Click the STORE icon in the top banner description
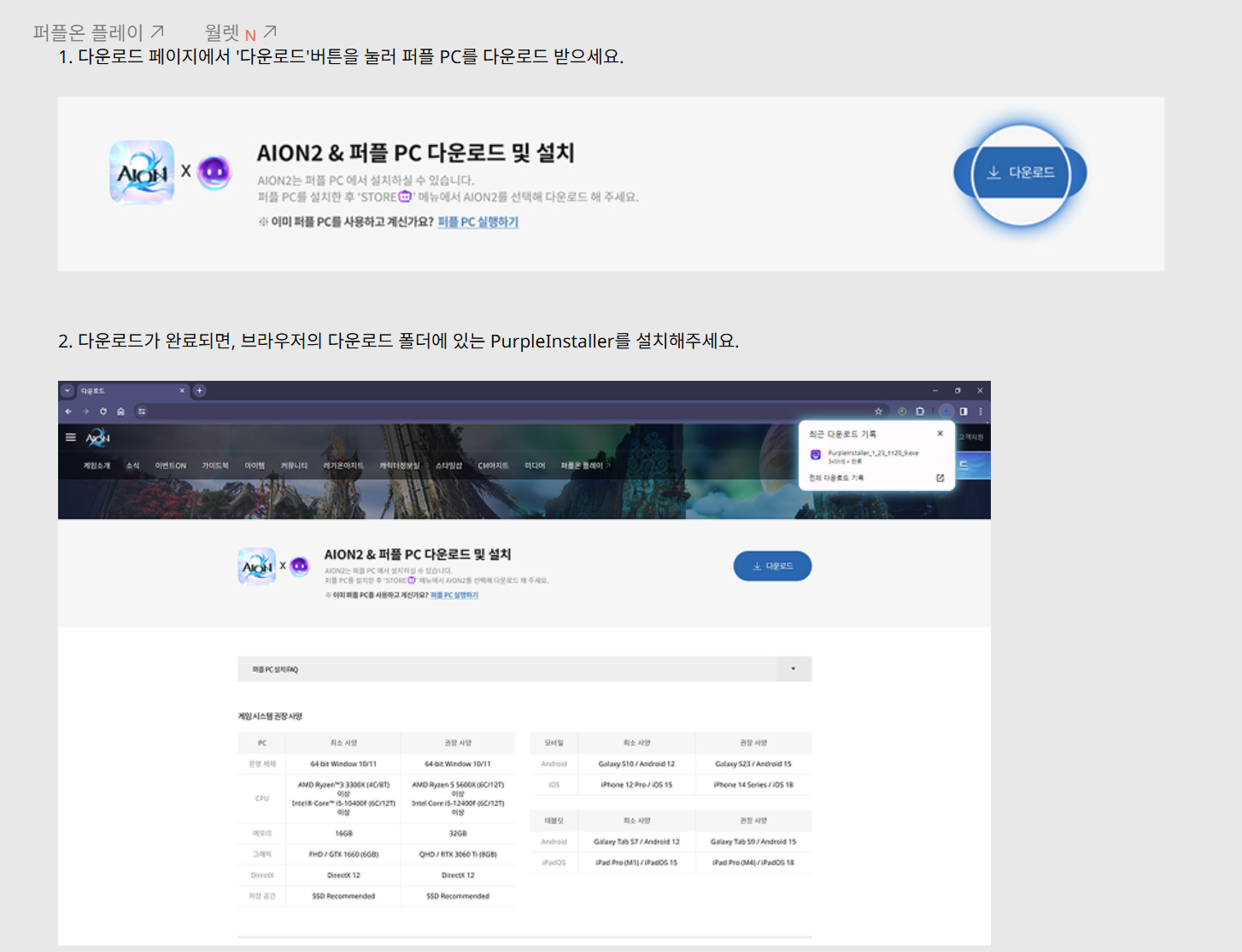 tap(405, 196)
